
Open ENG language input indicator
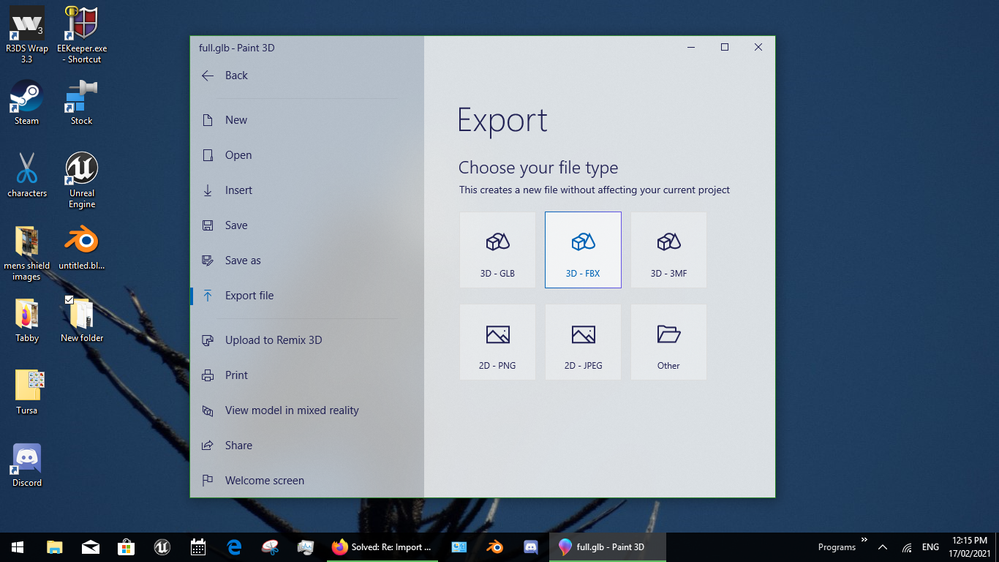(930, 547)
